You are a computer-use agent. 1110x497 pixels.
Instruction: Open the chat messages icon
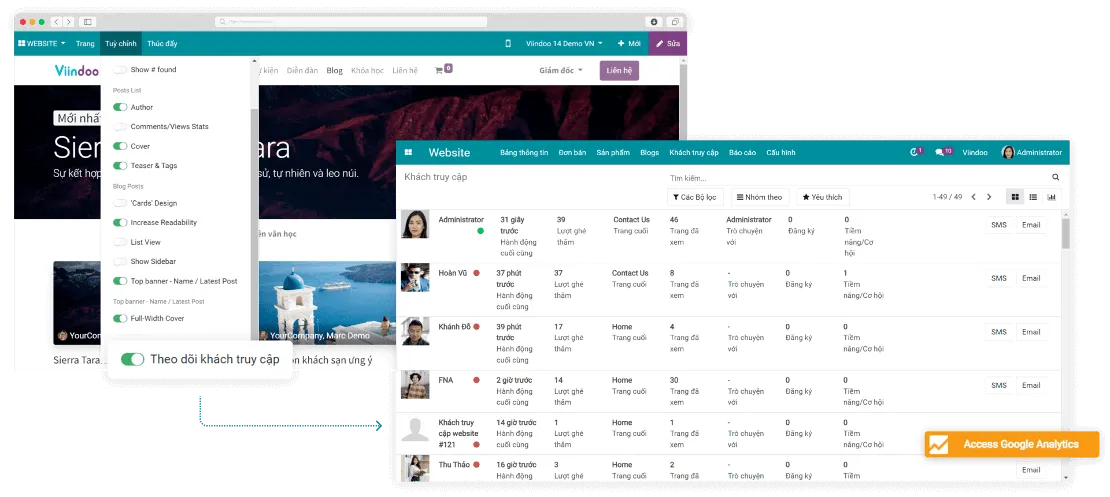pyautogui.click(x=941, y=152)
